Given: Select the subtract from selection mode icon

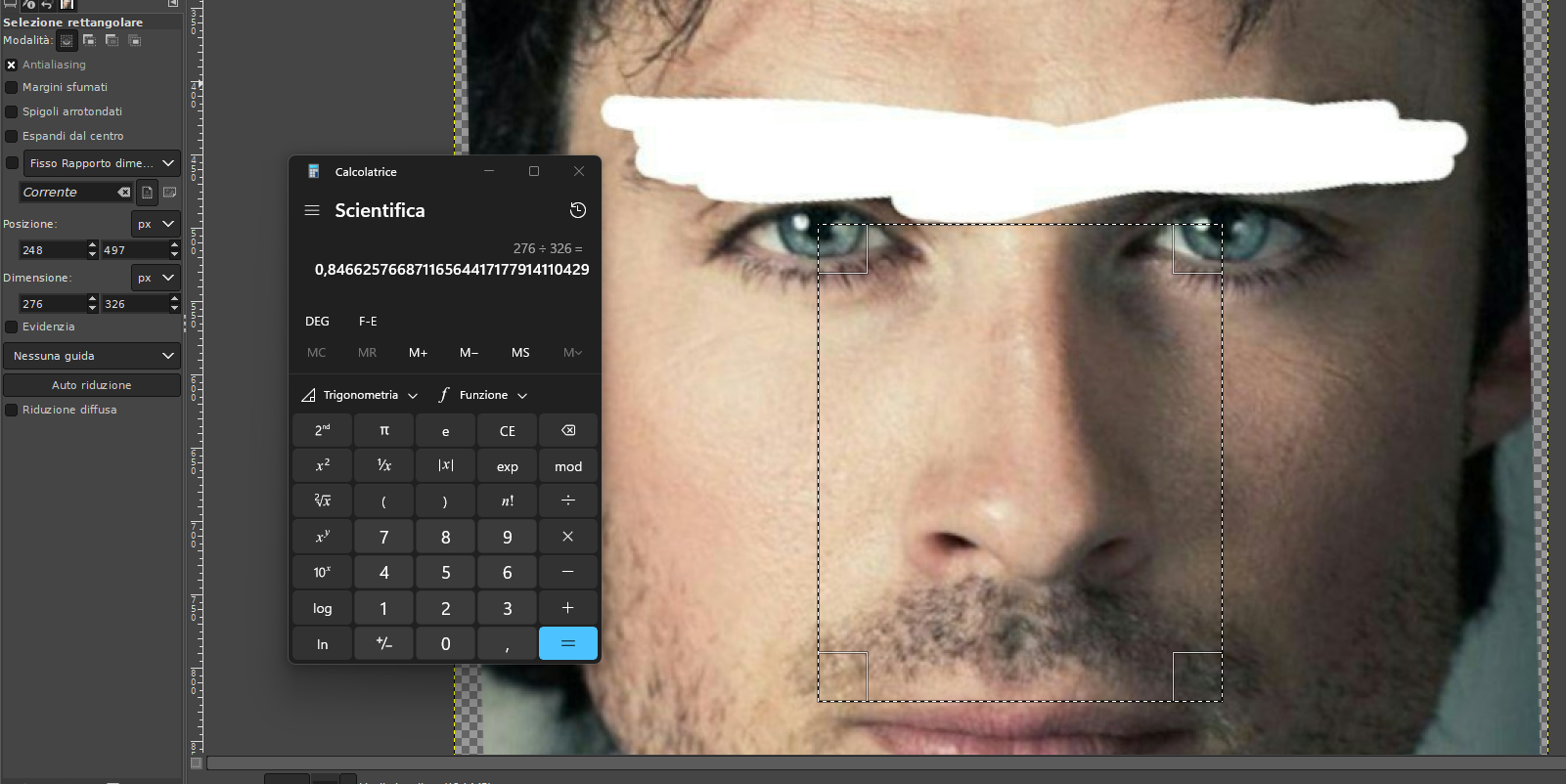Looking at the screenshot, I should pos(112,40).
